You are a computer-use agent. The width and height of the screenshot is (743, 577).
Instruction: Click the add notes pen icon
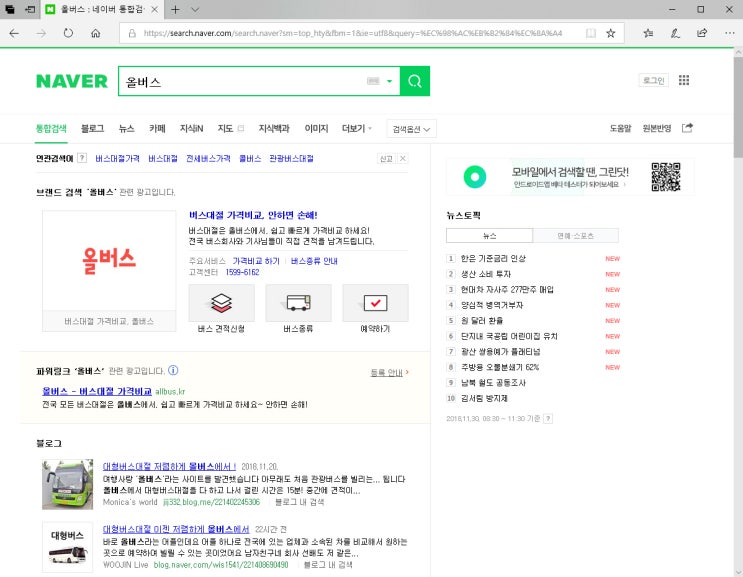coord(675,33)
